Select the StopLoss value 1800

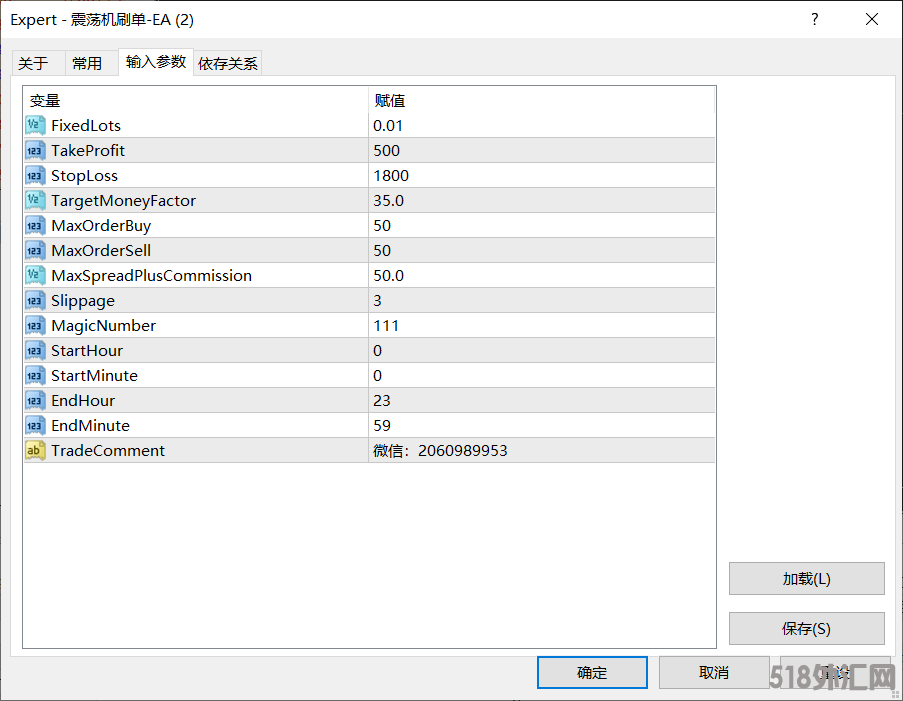540,175
